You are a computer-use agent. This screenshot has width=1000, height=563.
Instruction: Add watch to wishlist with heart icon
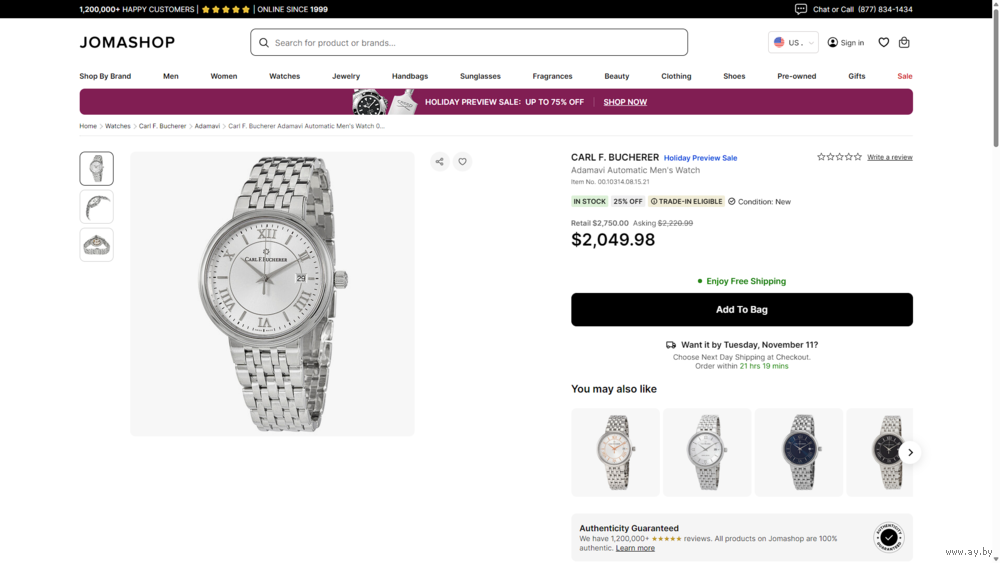pos(462,162)
